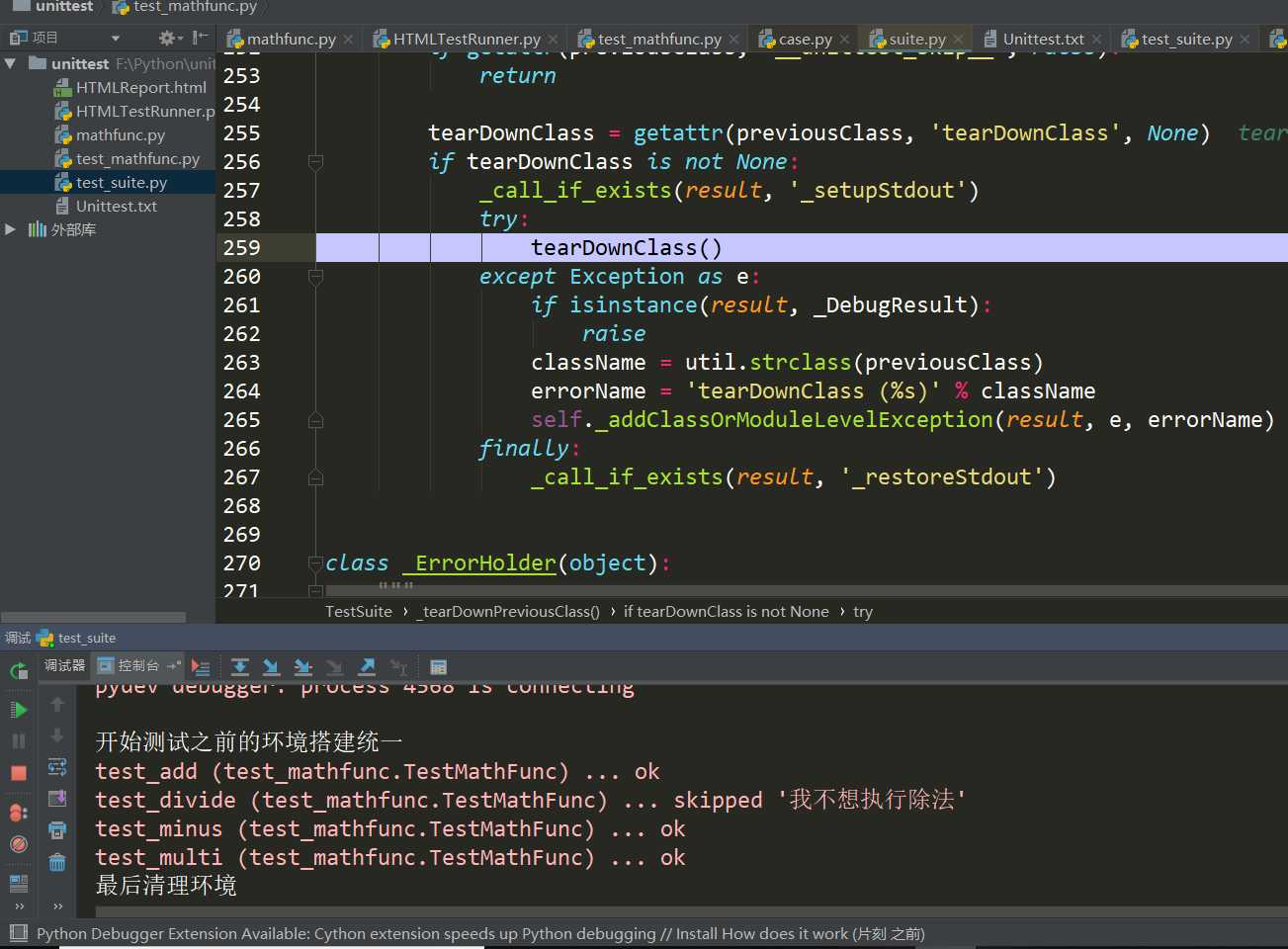This screenshot has height=949, width=1288.
Task: Click the fold end marker at line 265
Action: pyautogui.click(x=315, y=420)
